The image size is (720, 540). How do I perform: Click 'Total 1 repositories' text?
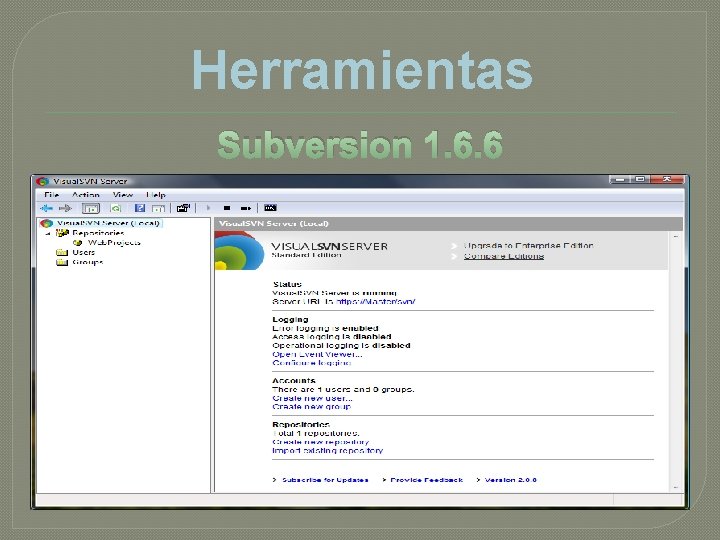pyautogui.click(x=316, y=433)
